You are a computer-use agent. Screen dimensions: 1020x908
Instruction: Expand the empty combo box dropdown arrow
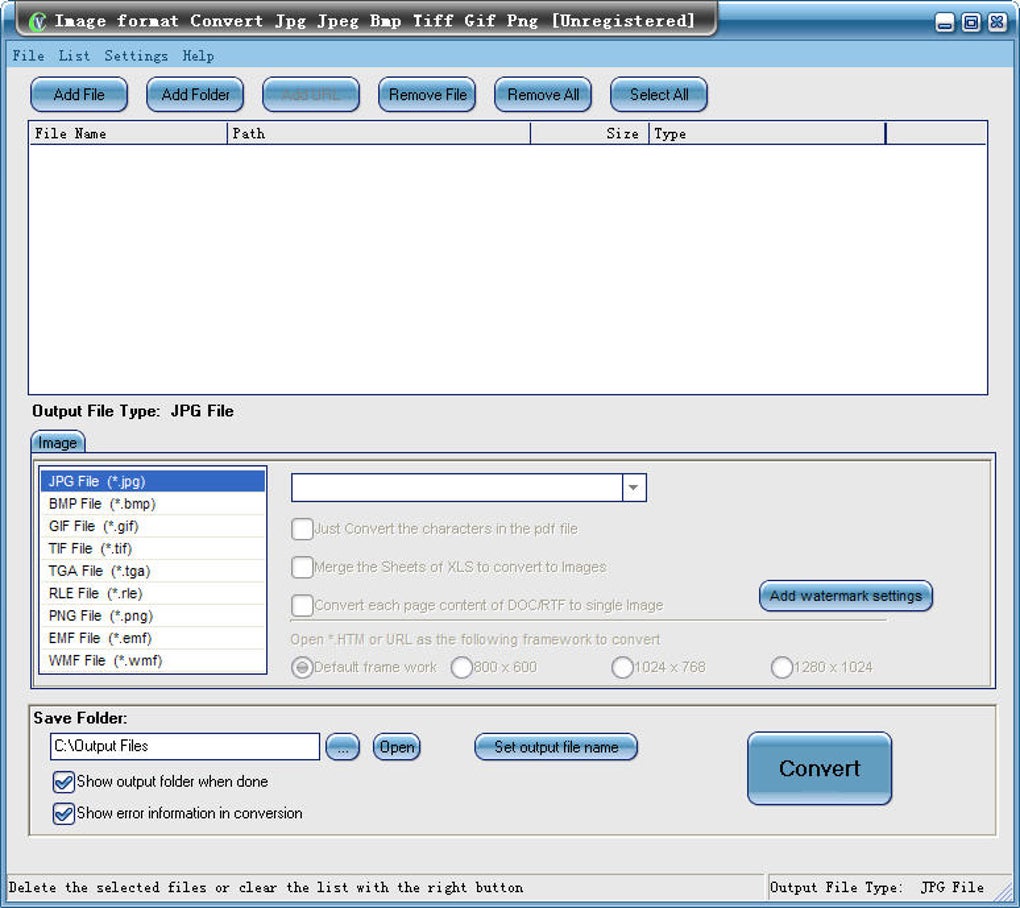point(634,488)
